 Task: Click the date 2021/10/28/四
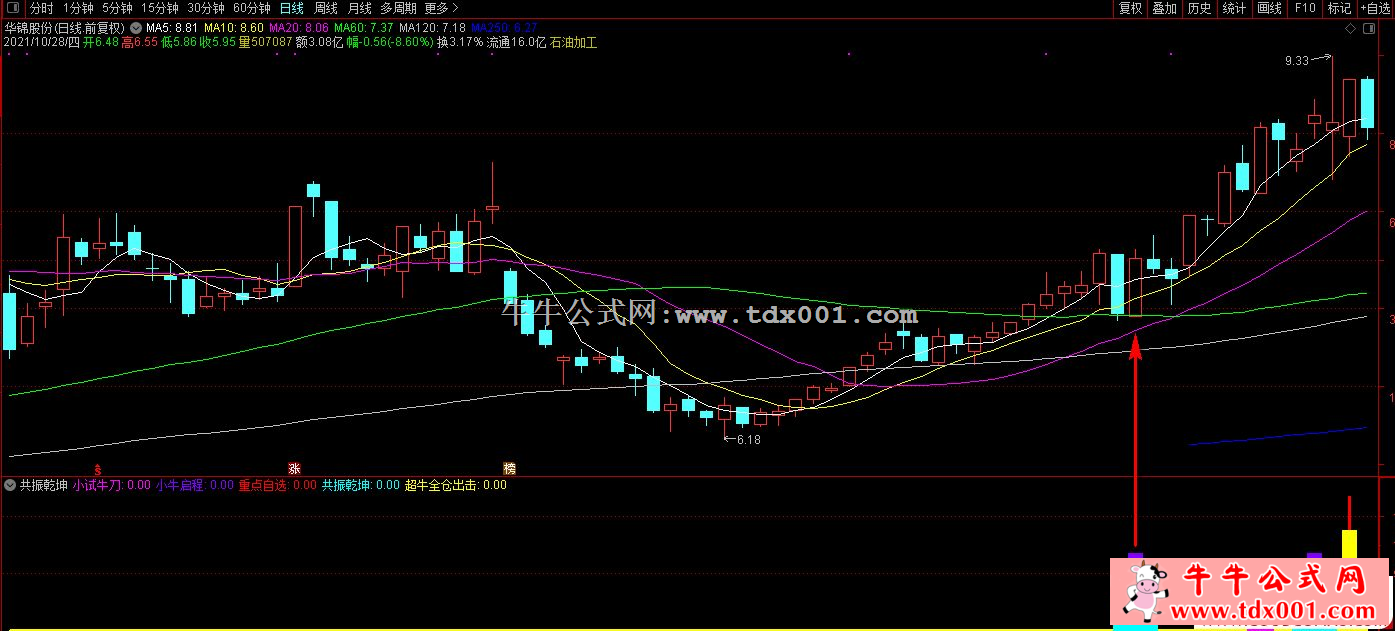pyautogui.click(x=42, y=43)
